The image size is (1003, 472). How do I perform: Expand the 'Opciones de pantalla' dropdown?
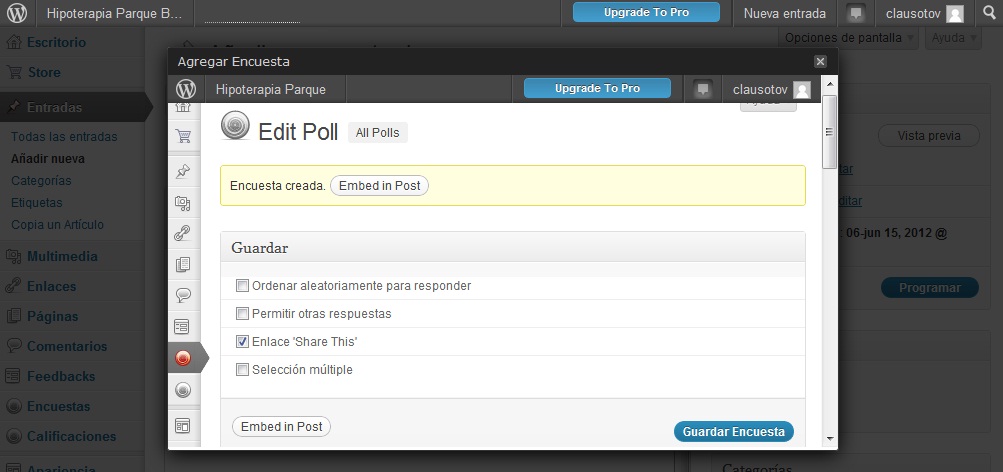point(846,38)
